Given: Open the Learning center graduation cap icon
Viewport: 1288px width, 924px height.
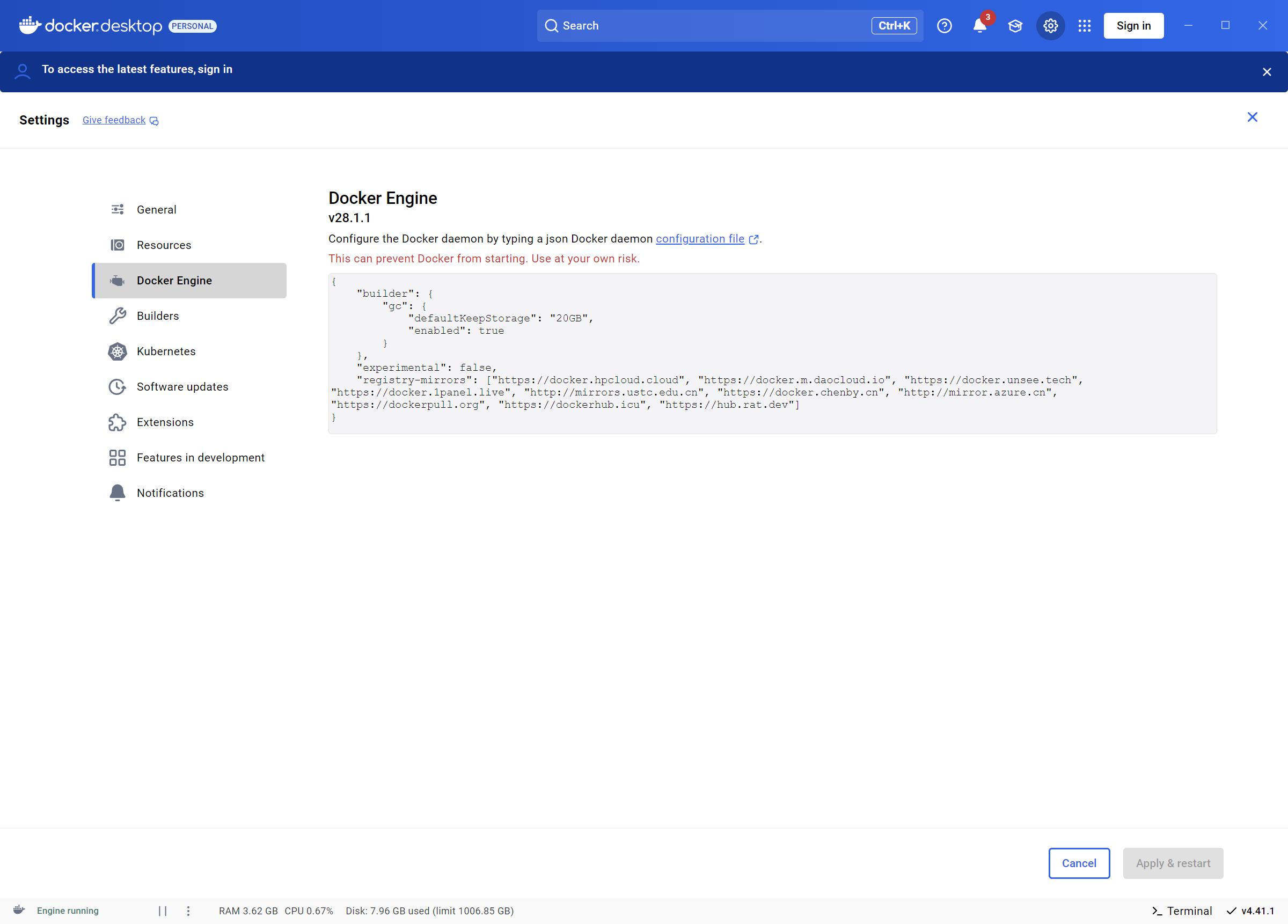Looking at the screenshot, I should 1015,26.
